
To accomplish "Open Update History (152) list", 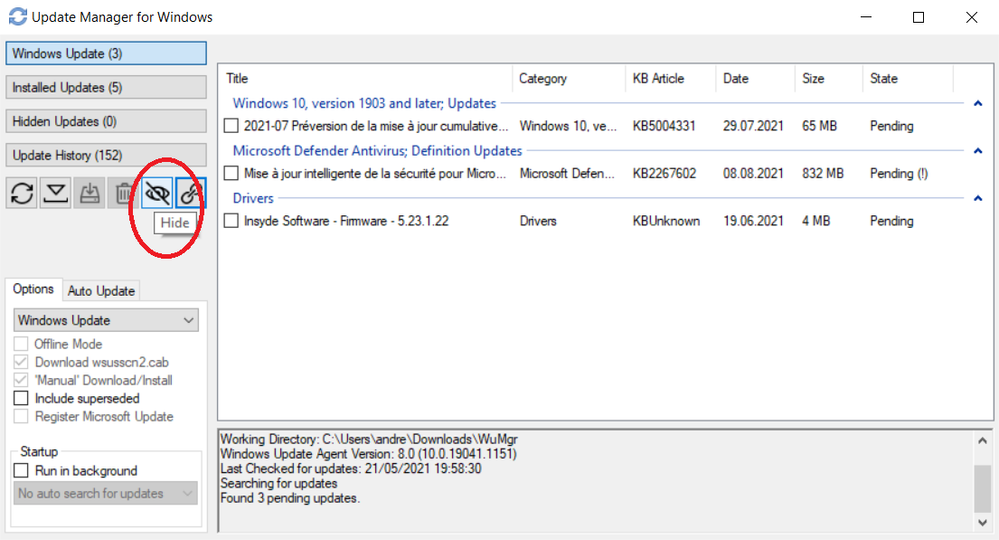I will coord(106,155).
